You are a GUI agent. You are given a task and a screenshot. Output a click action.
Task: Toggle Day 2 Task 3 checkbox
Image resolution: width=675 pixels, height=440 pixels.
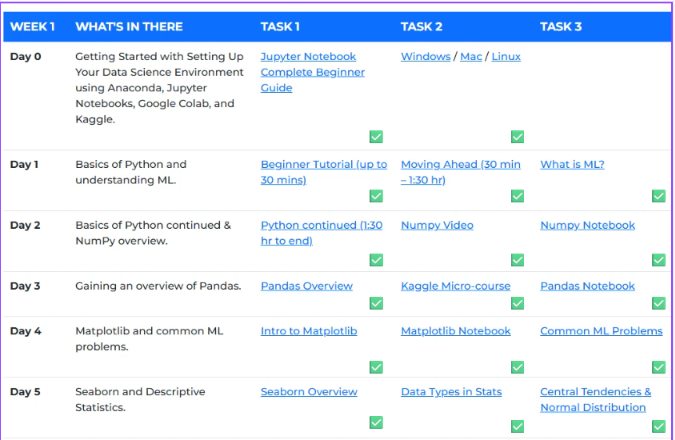click(658, 260)
